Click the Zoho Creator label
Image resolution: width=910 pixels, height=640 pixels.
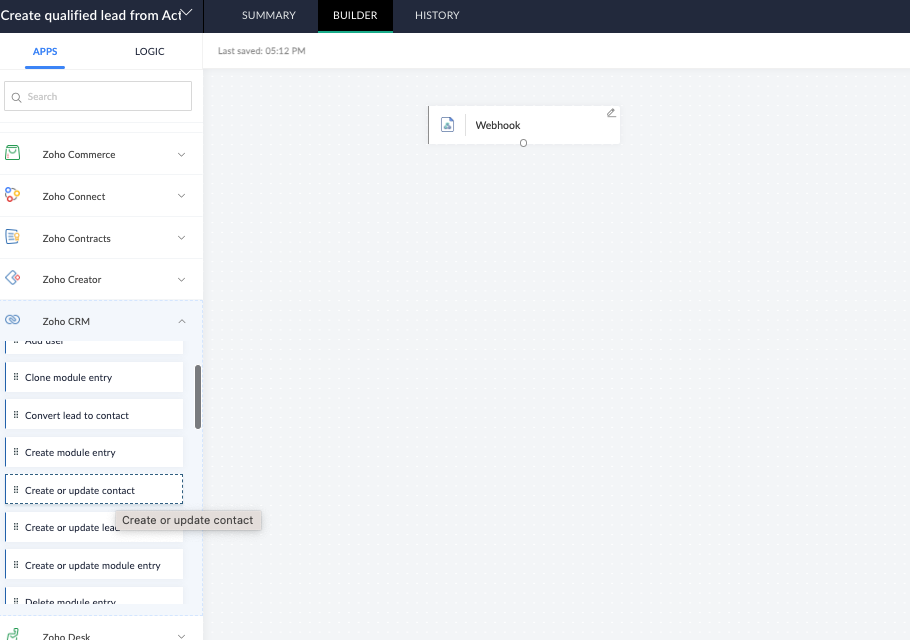[x=72, y=280]
